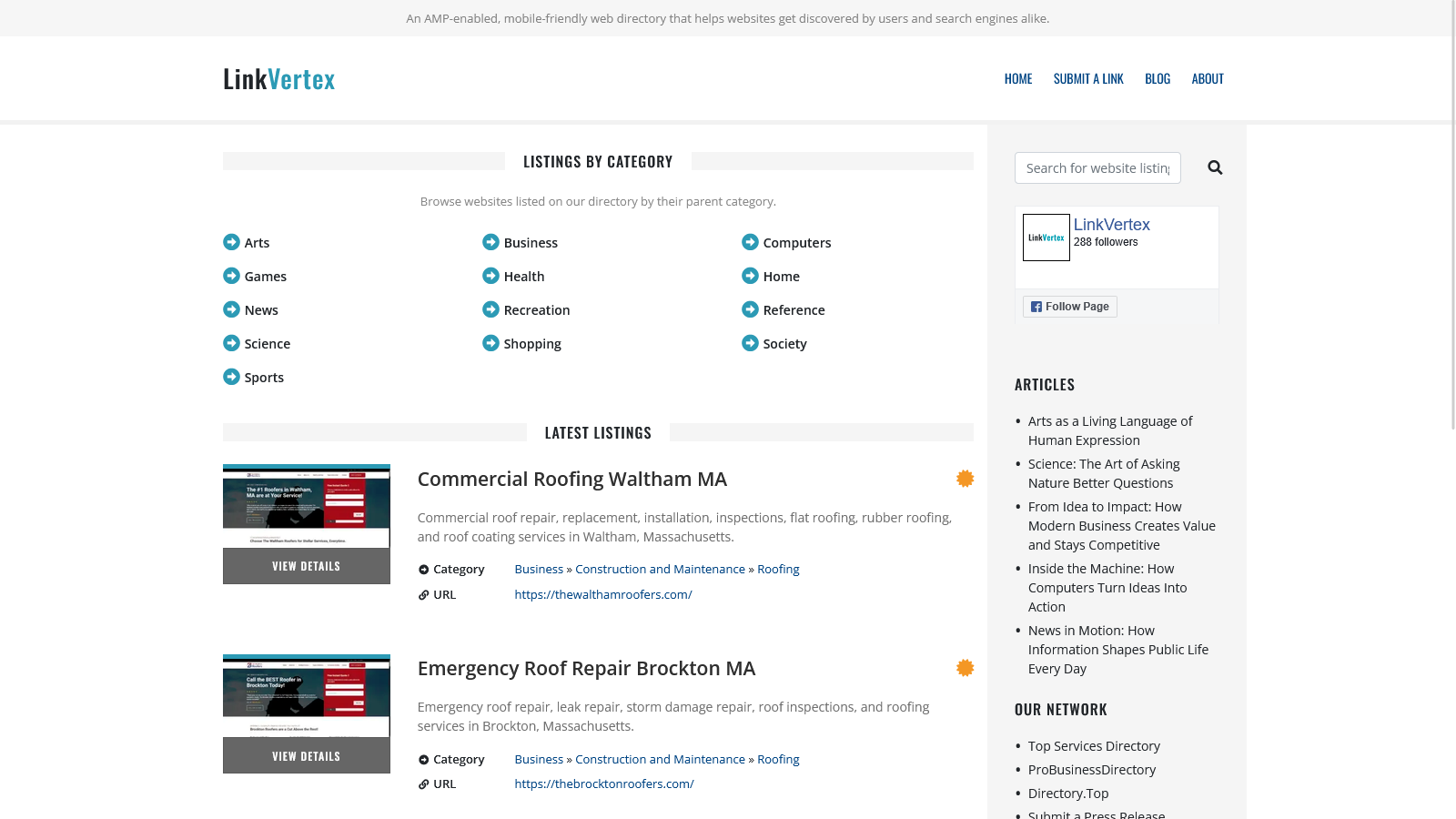
Task: Click the search magnifier icon
Action: 1215,167
